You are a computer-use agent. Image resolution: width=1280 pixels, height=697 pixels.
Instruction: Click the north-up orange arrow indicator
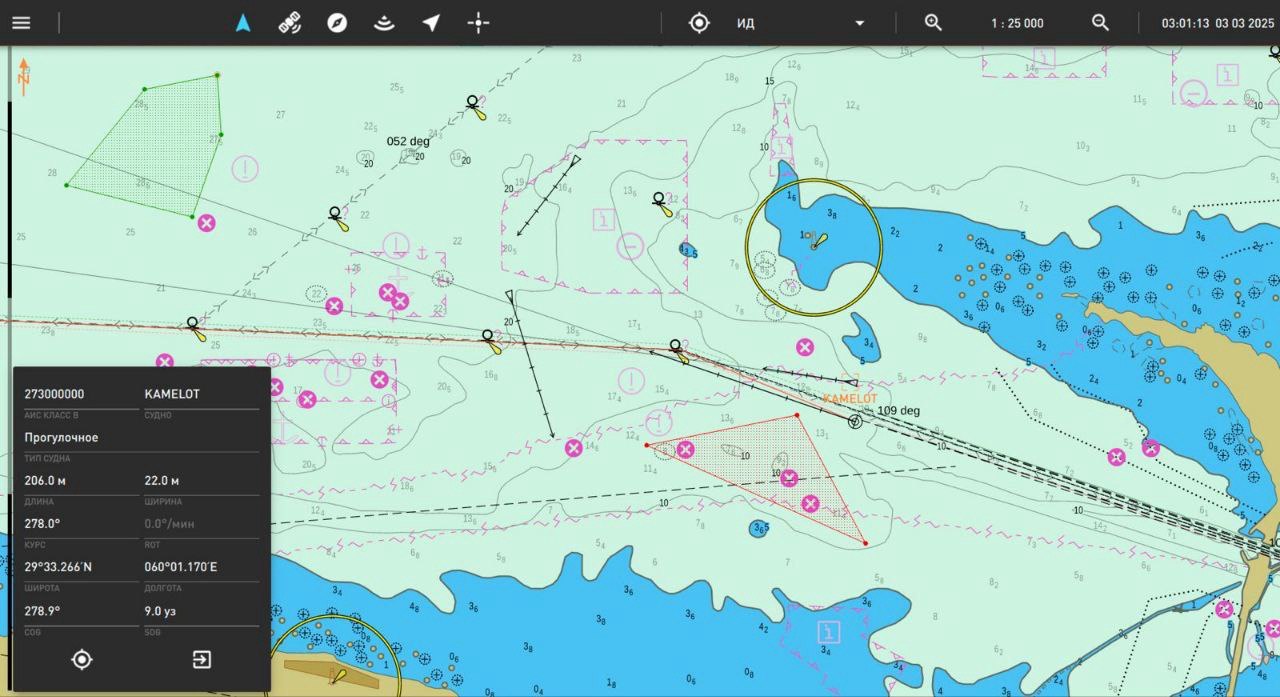pyautogui.click(x=23, y=76)
